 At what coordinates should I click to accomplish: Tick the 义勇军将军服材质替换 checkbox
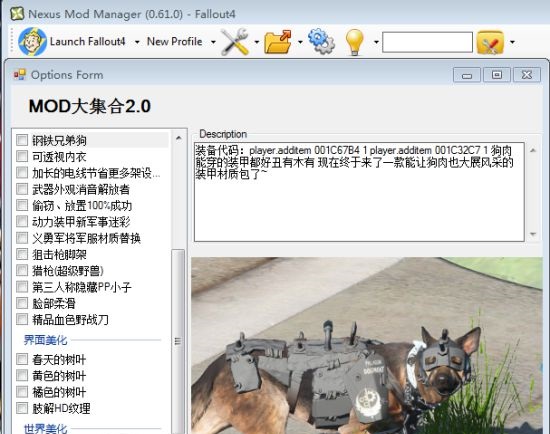coord(22,238)
